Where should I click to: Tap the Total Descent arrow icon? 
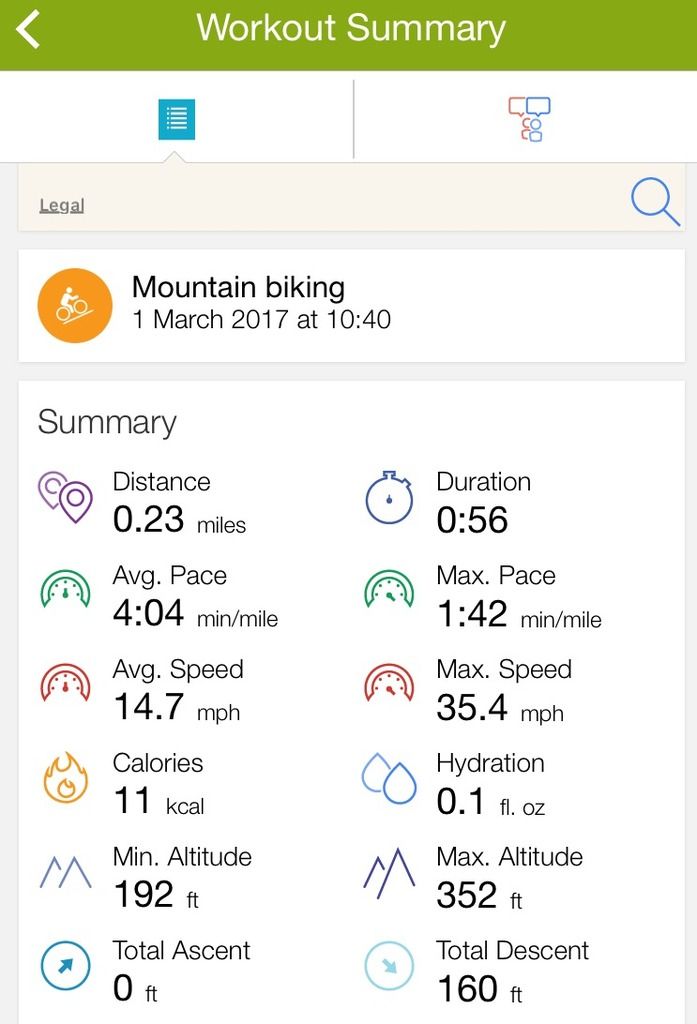389,966
